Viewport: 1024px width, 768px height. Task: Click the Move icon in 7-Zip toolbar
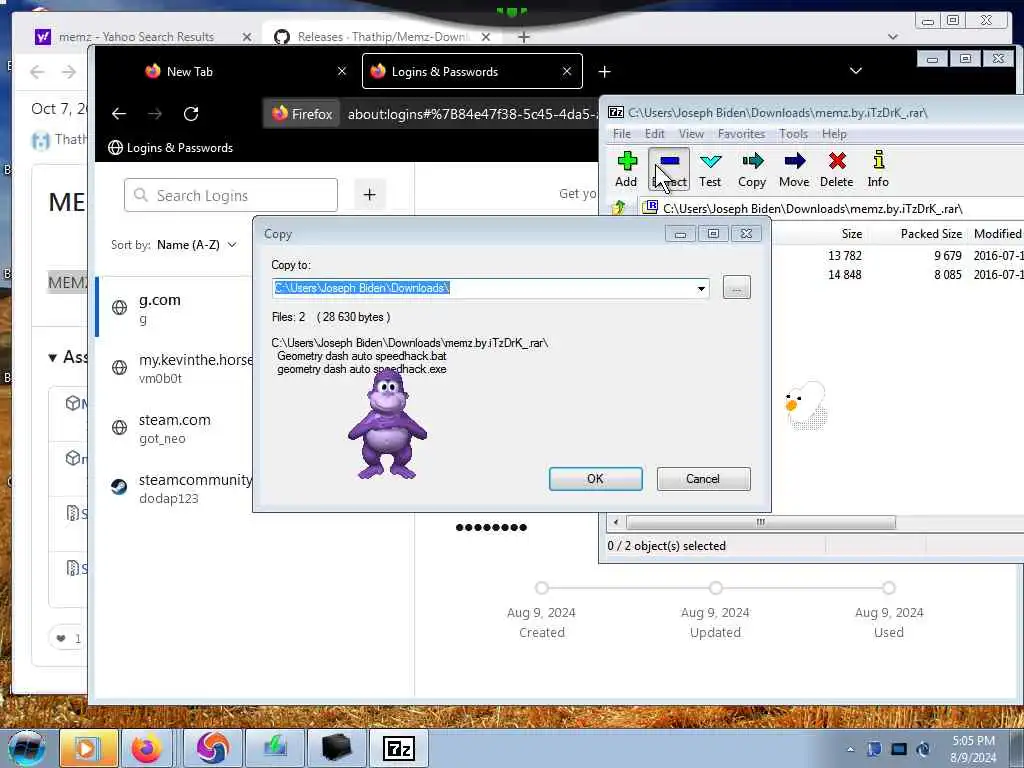794,169
